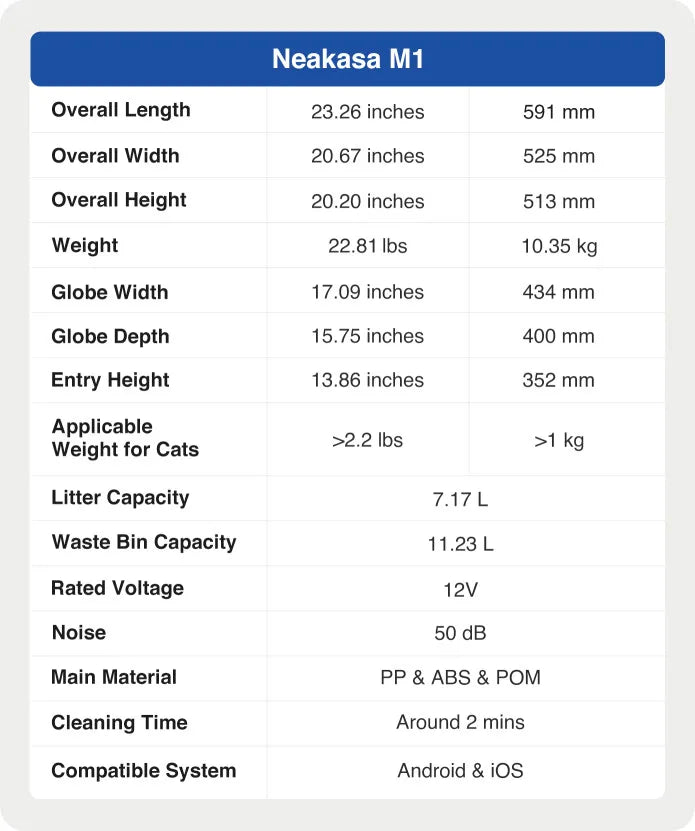Click the PP & ABS & POM material cell

pos(460,678)
